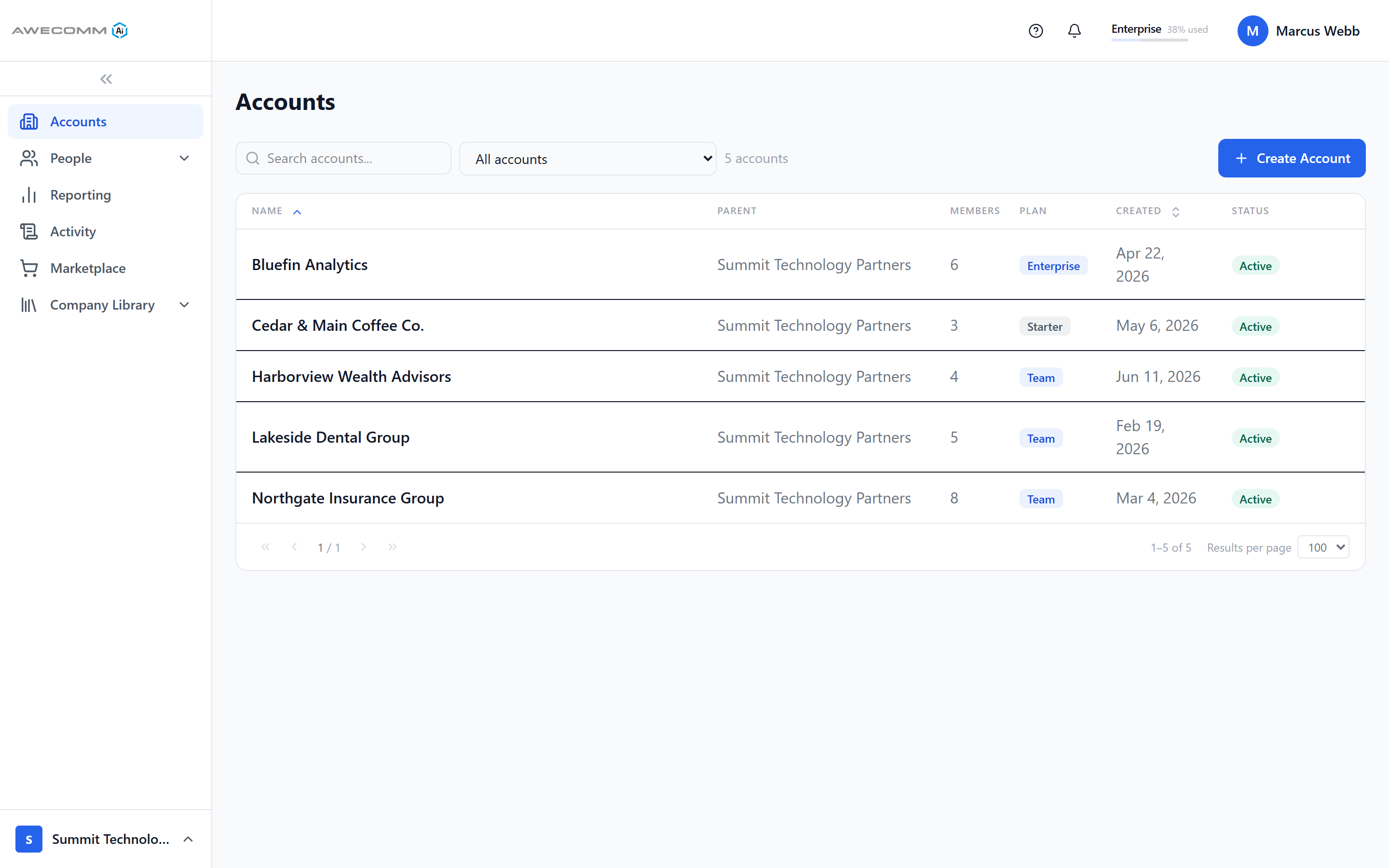Click the Enterprise plan badge for Bluefin

click(x=1053, y=266)
